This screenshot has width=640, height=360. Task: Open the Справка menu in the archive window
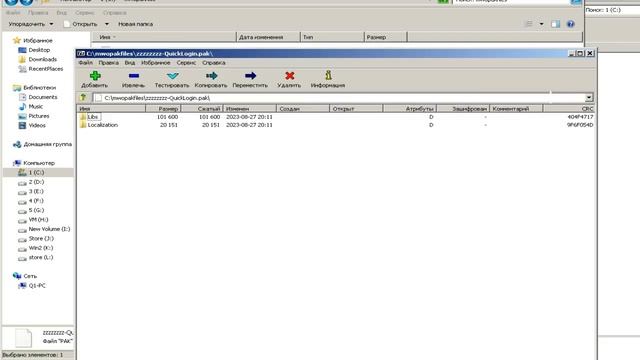tap(214, 62)
